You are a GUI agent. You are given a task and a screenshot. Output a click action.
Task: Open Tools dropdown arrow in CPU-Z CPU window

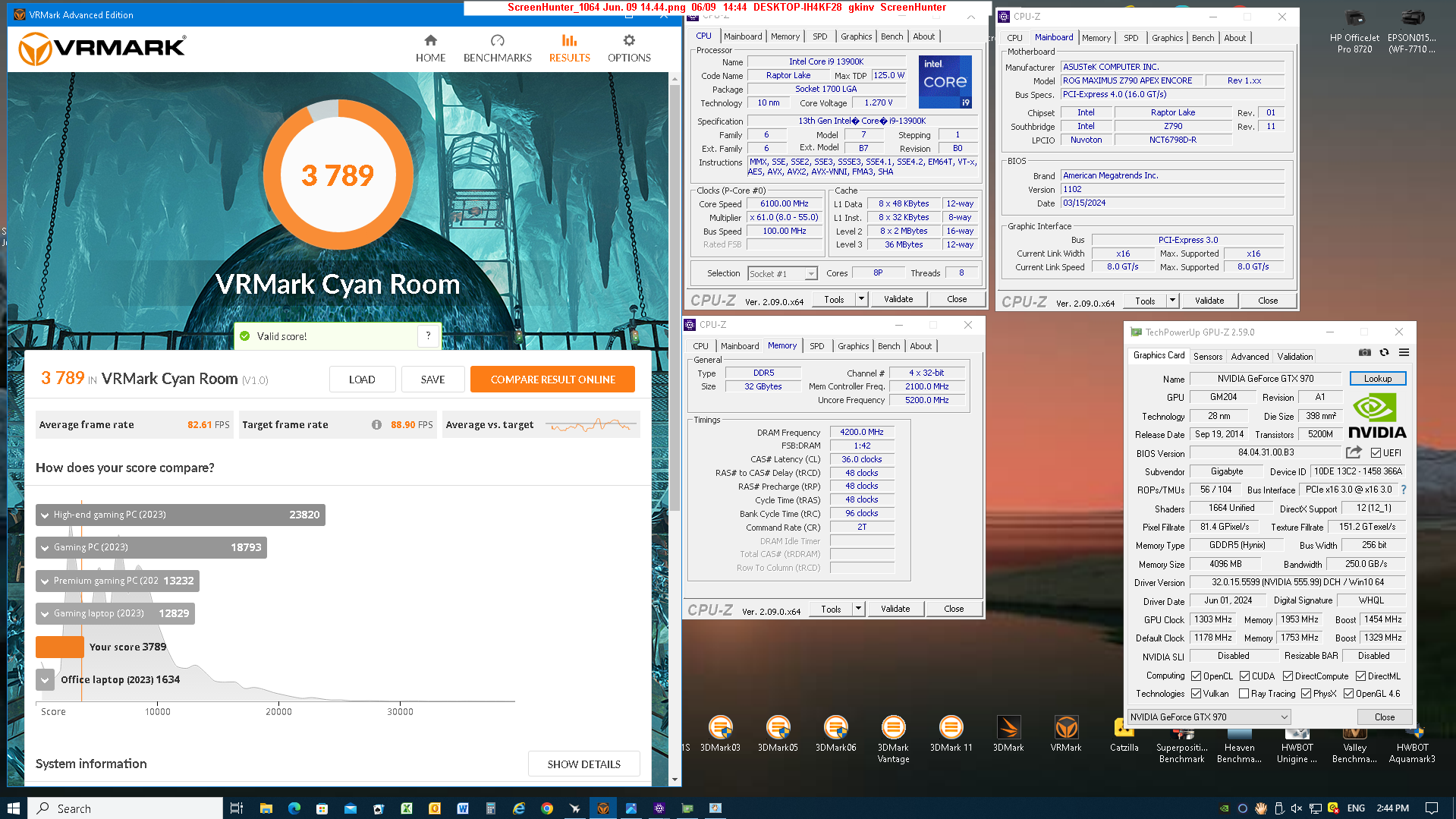[x=861, y=299]
